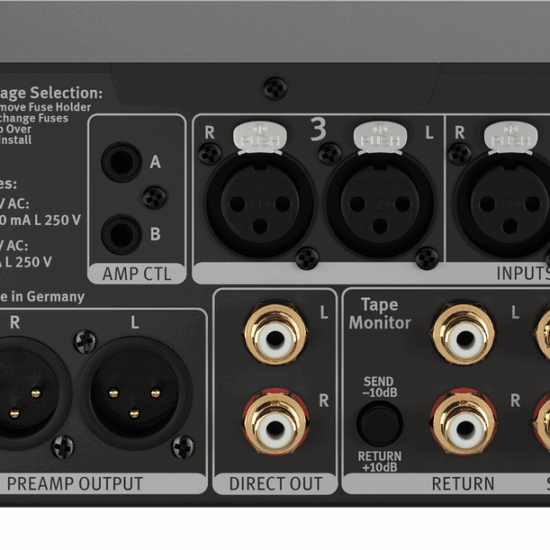Click the DIRECT OUT left RCA jack
This screenshot has width=550, height=550.
point(276,334)
